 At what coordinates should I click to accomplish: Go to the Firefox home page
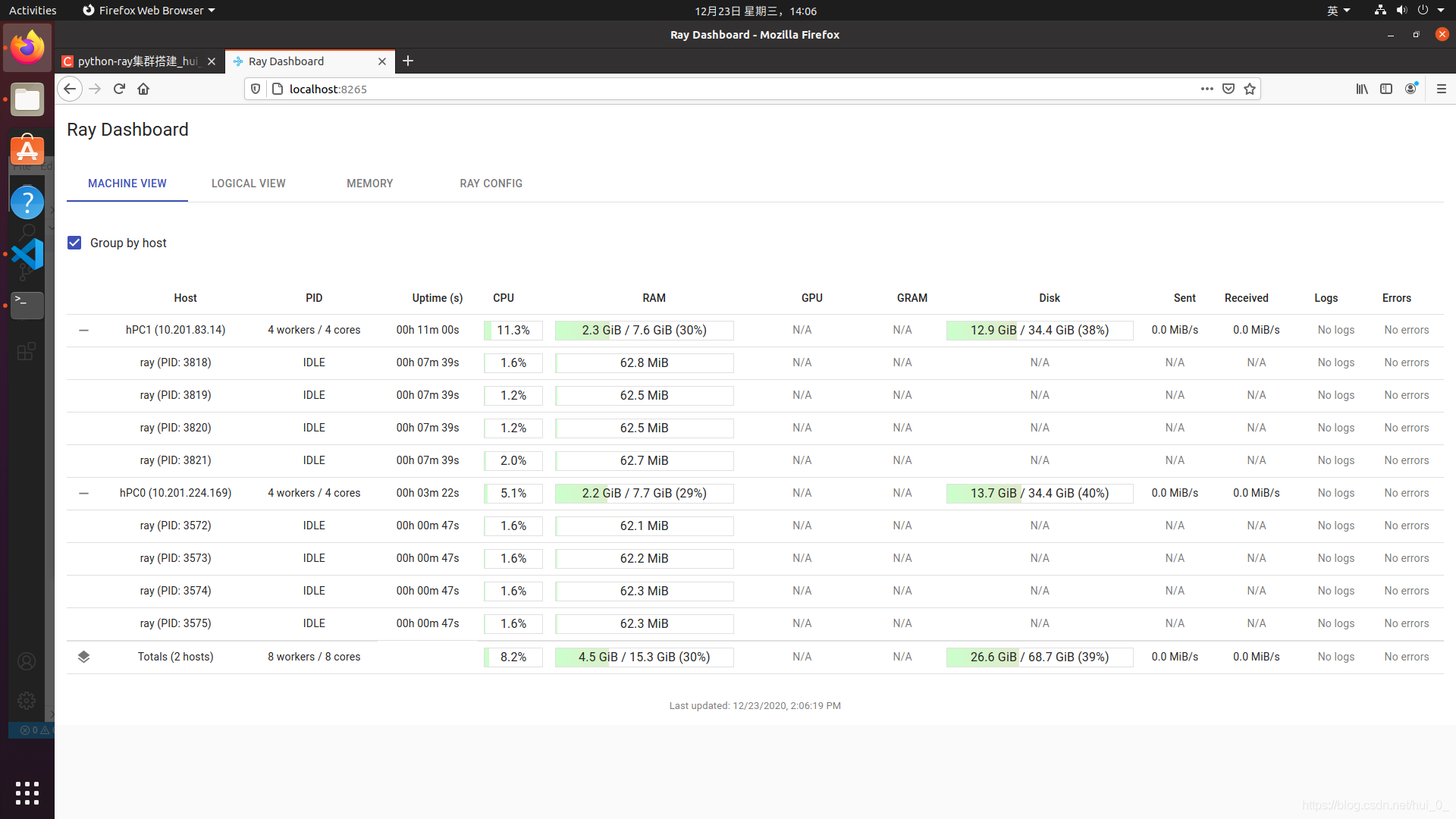[143, 89]
